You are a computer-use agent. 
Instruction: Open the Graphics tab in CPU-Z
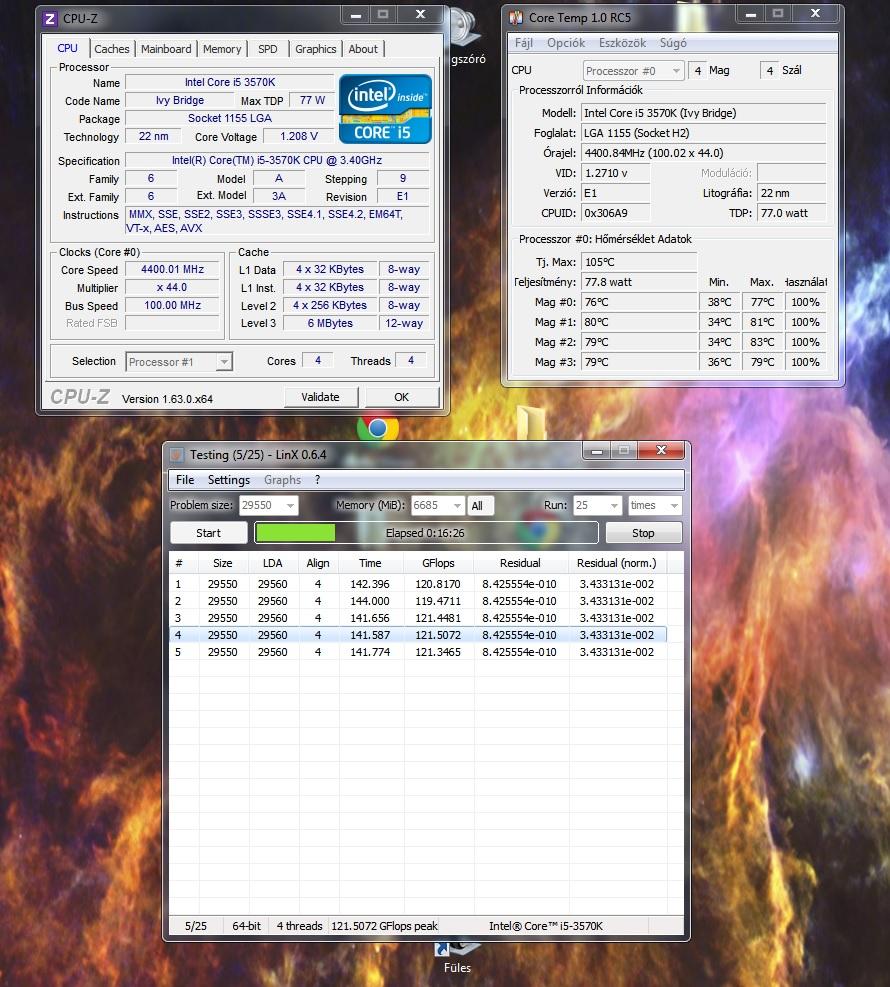(315, 49)
